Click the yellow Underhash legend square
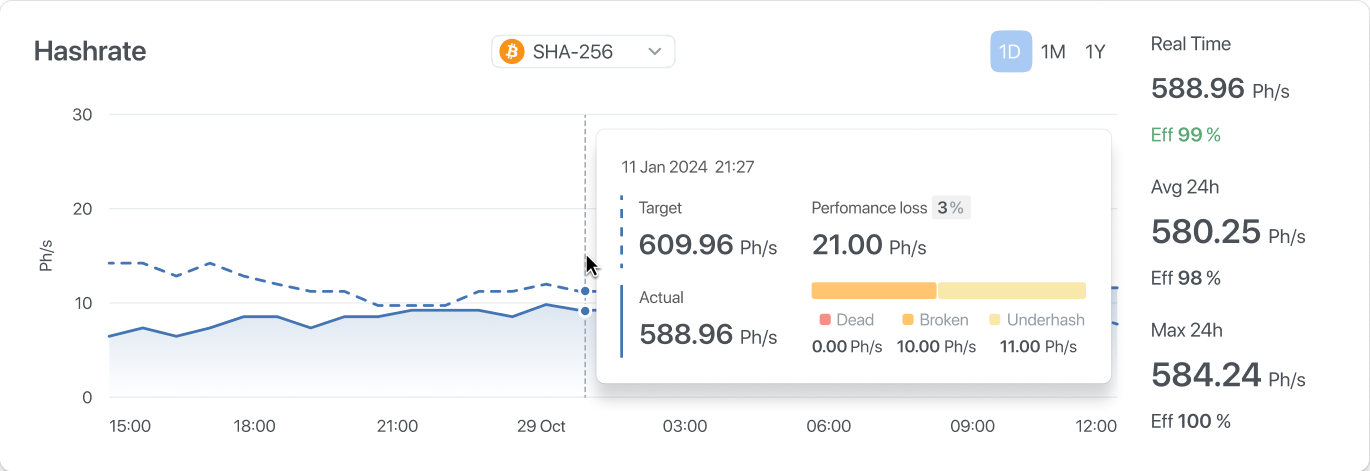Screen dimensions: 1370x471 pos(994,320)
